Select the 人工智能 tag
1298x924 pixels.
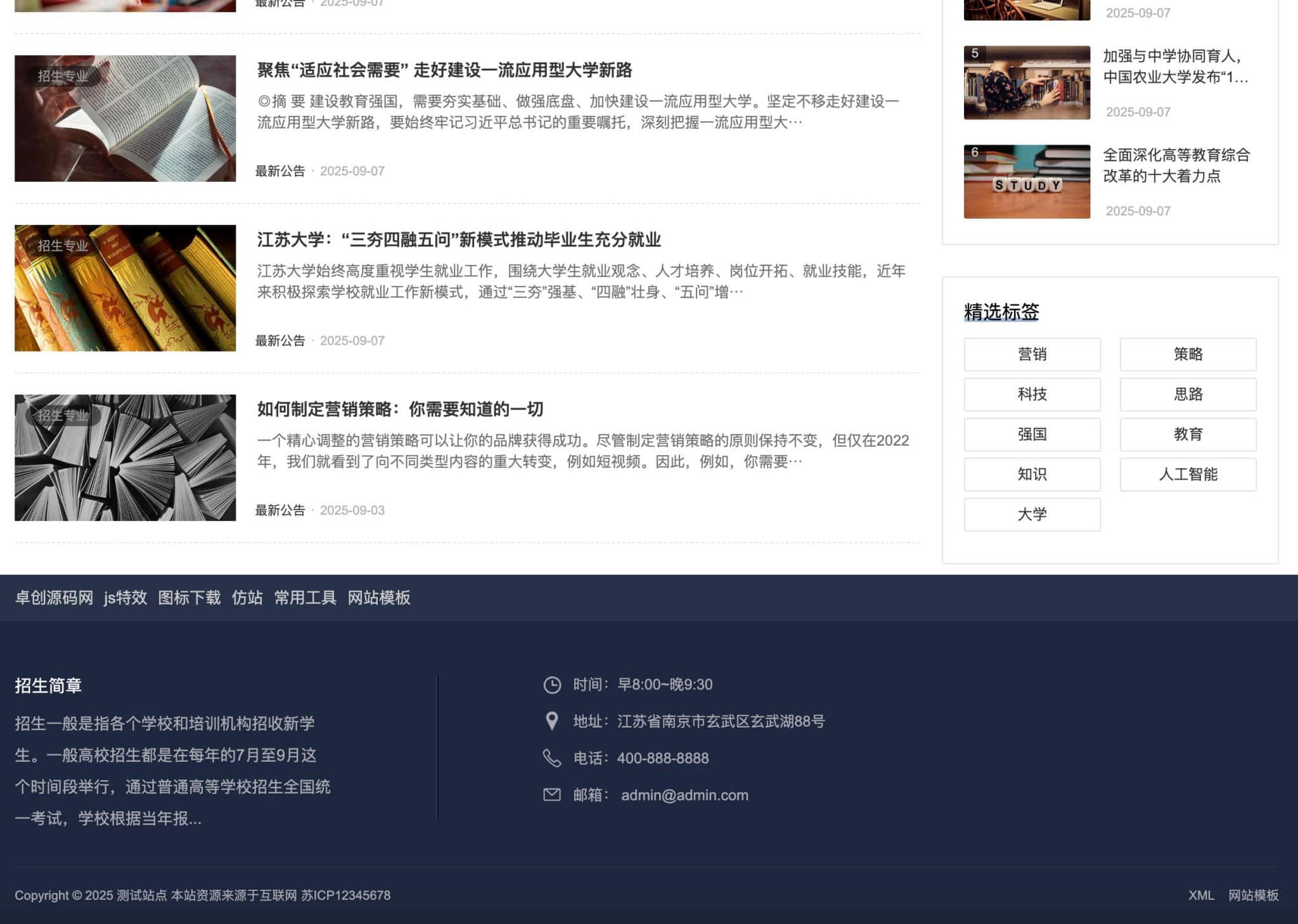click(1188, 474)
